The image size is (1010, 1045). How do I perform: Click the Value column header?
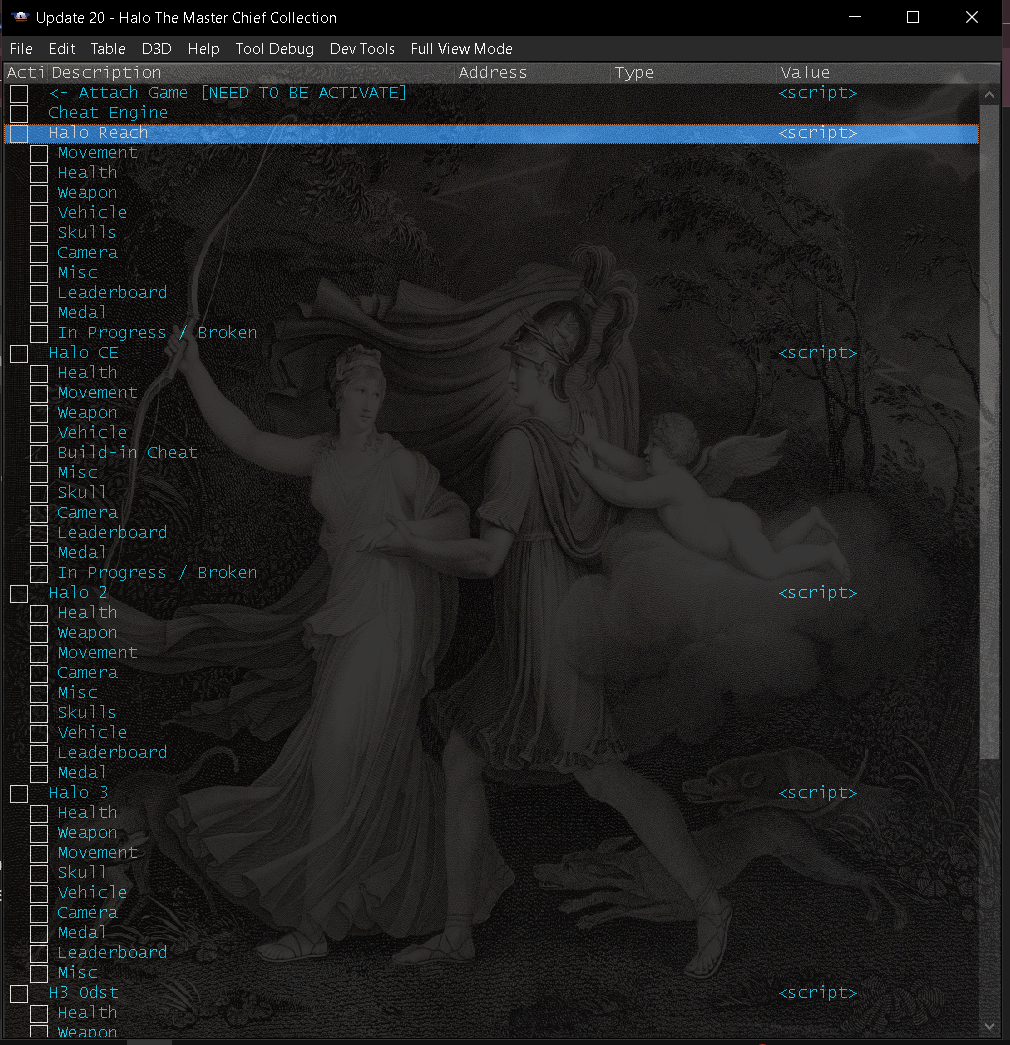tap(889, 73)
